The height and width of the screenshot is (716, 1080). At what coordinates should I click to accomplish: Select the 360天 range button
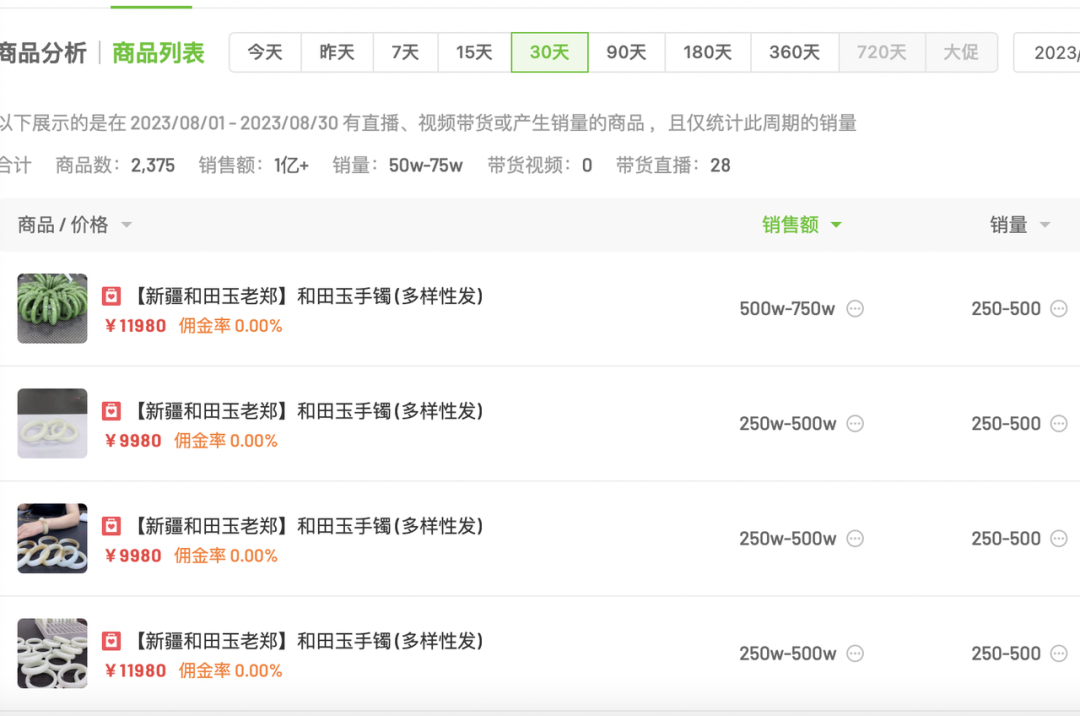(794, 52)
